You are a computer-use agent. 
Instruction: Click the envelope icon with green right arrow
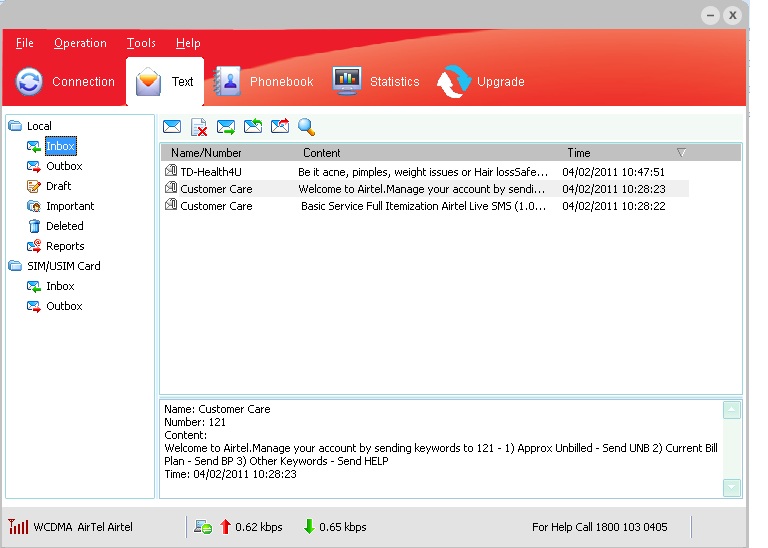click(226, 127)
